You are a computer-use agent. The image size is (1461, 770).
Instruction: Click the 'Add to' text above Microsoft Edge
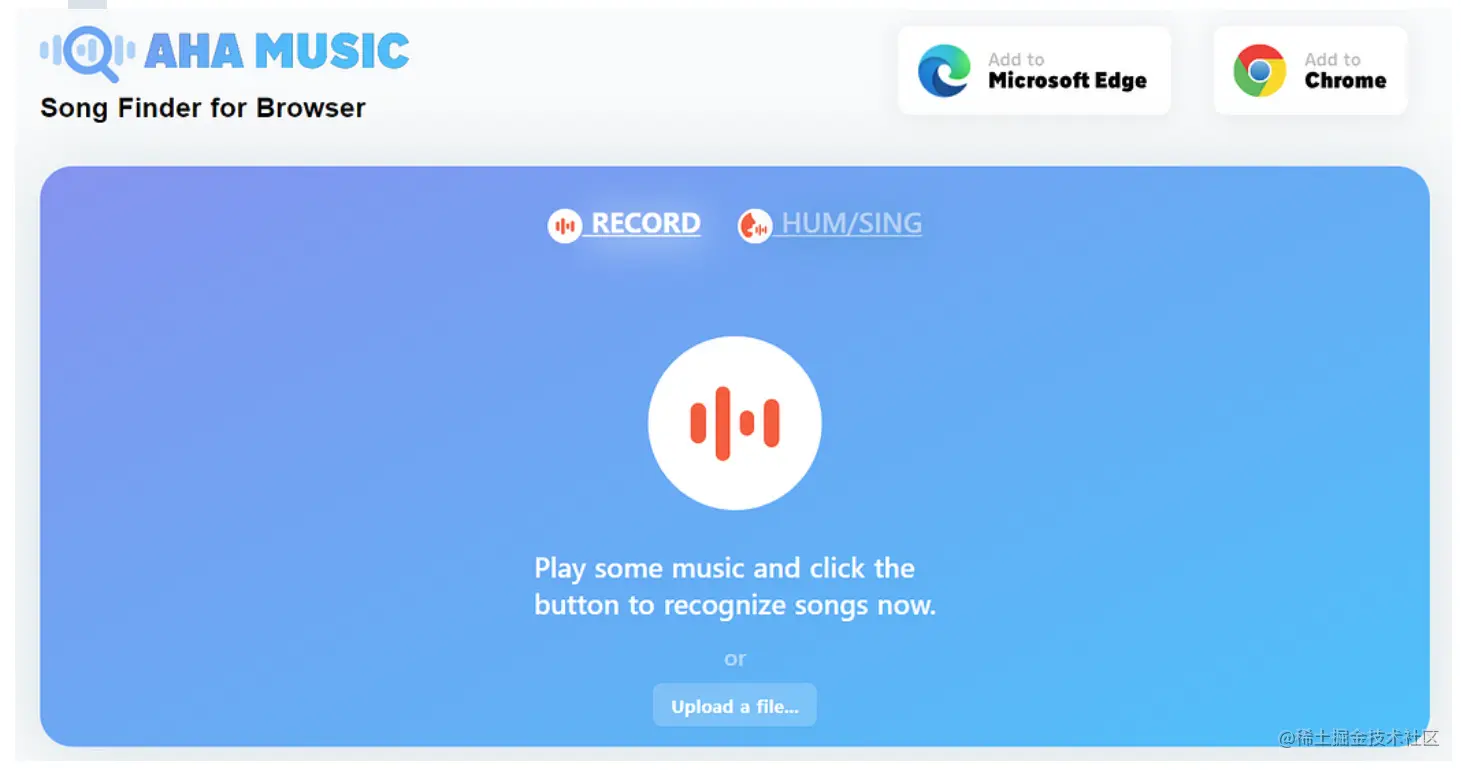[1016, 59]
